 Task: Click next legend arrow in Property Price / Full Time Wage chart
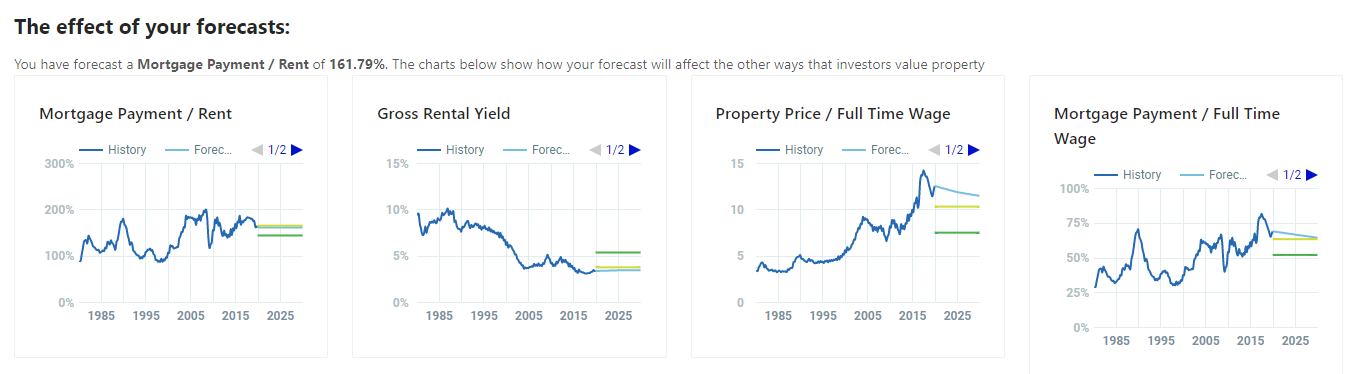point(973,150)
